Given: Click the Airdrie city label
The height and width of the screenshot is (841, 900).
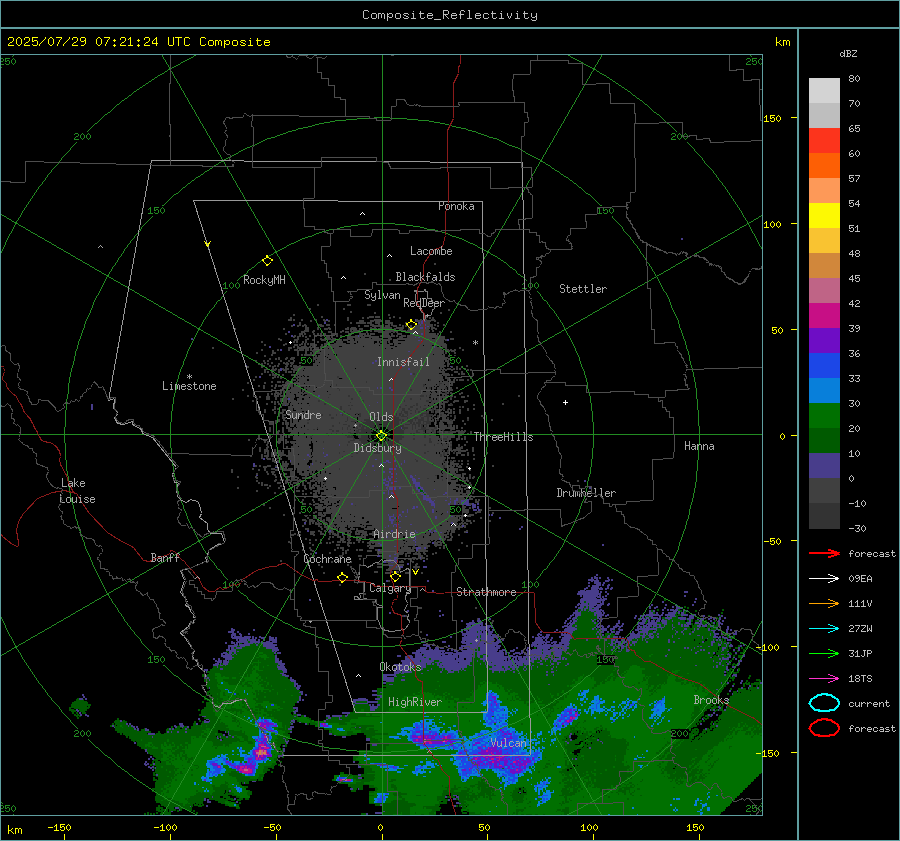Looking at the screenshot, I should [394, 534].
